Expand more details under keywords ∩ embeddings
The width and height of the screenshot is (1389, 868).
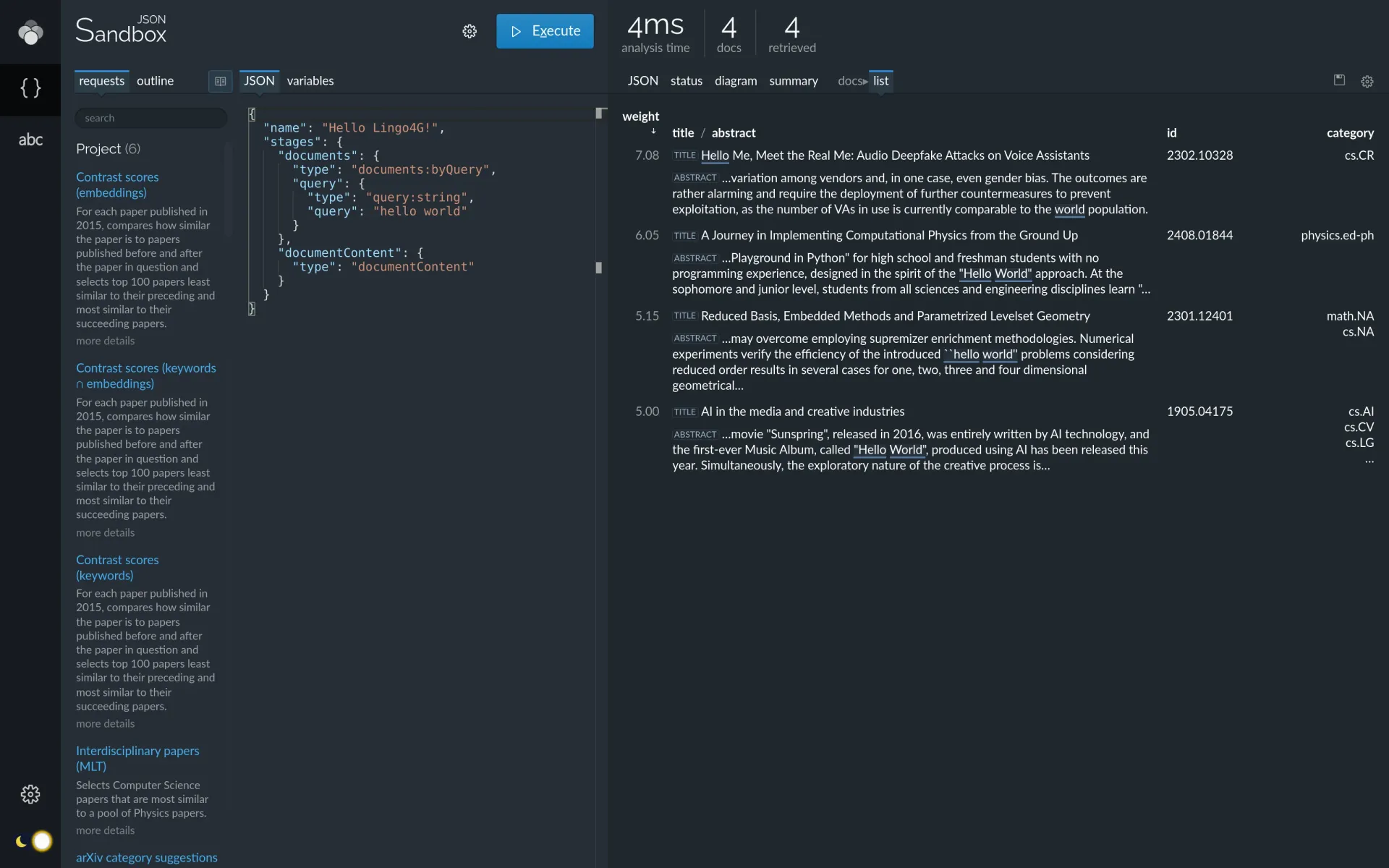point(105,532)
